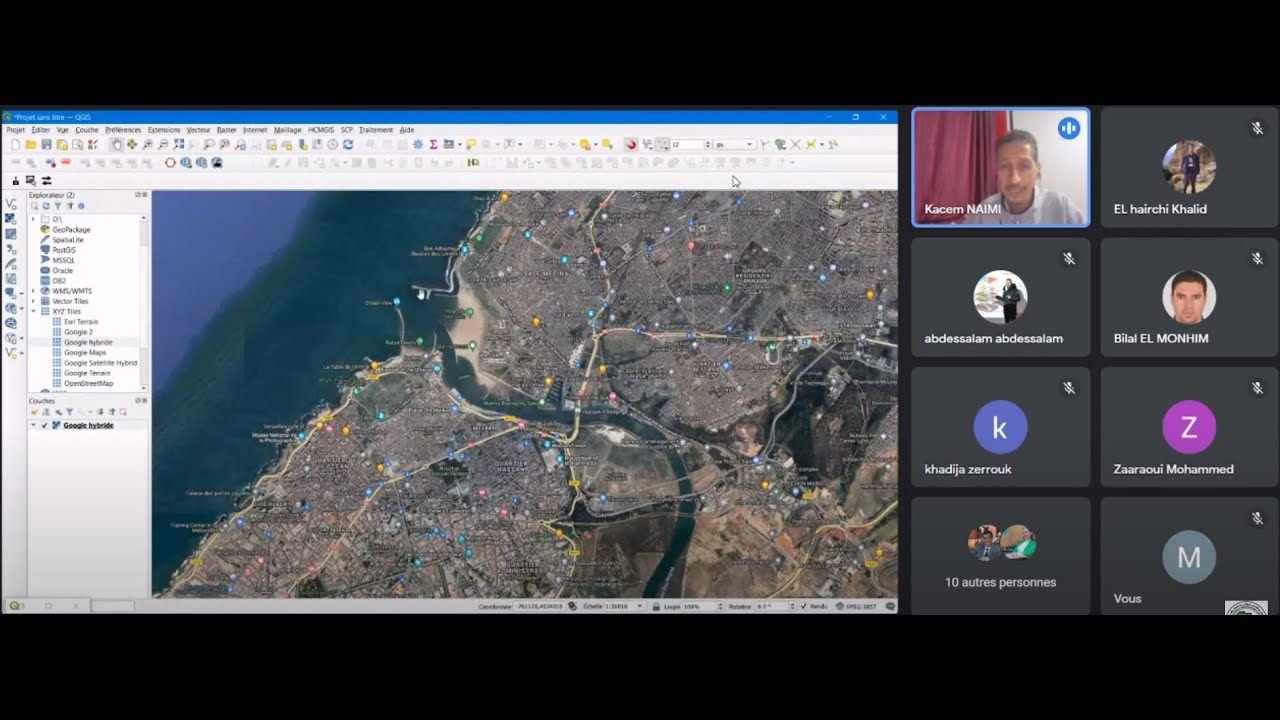The height and width of the screenshot is (720, 1280).
Task: Click El hairchi Khalid participant tile
Action: click(1189, 167)
